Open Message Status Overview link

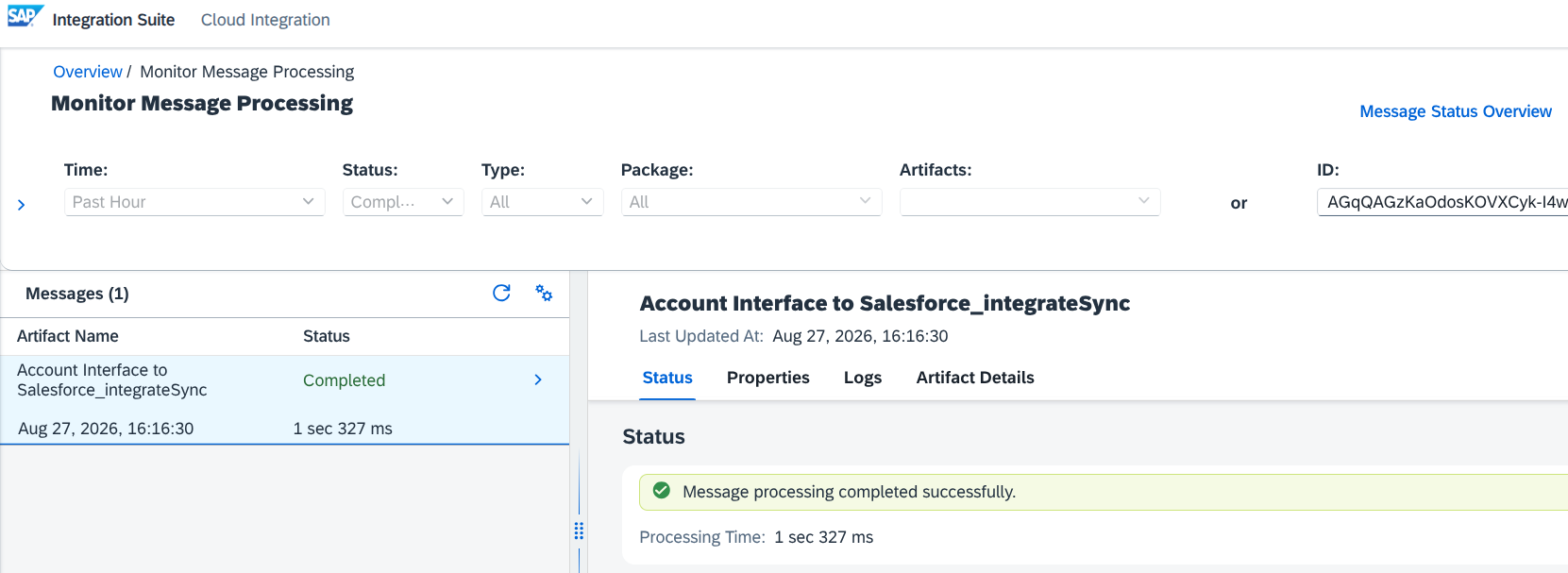pyautogui.click(x=1456, y=111)
